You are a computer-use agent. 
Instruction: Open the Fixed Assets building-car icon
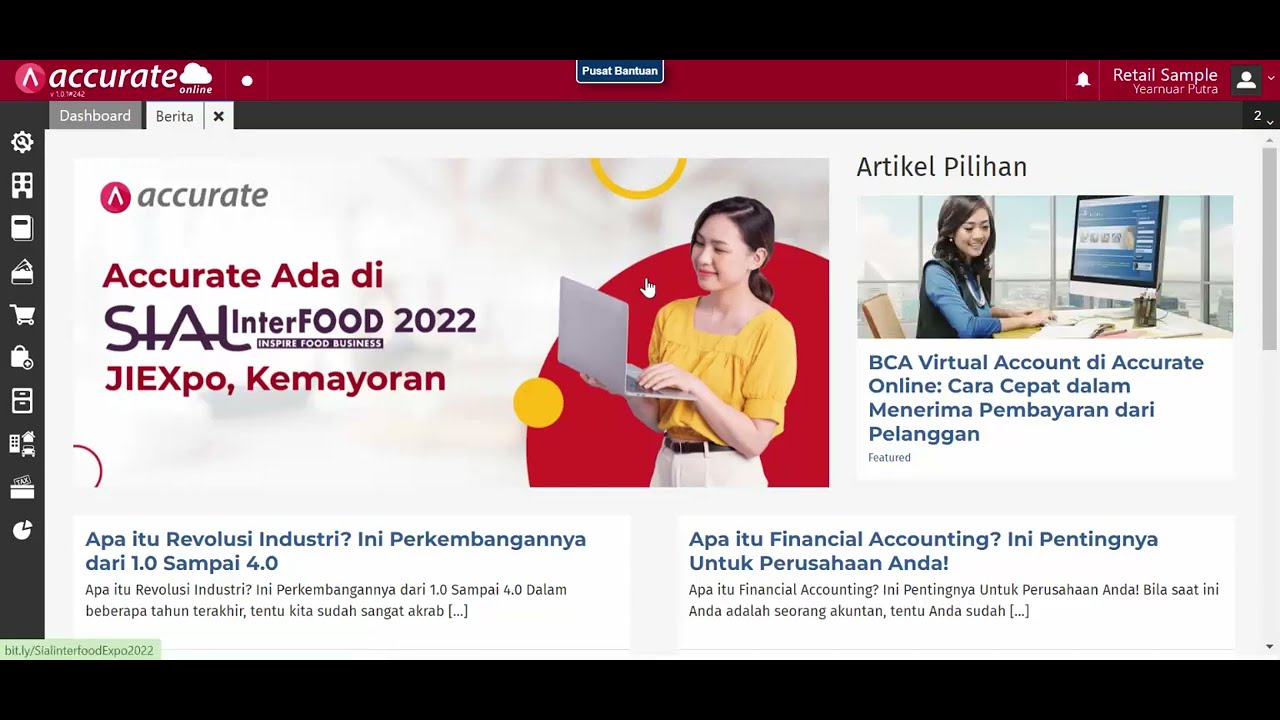pos(22,444)
